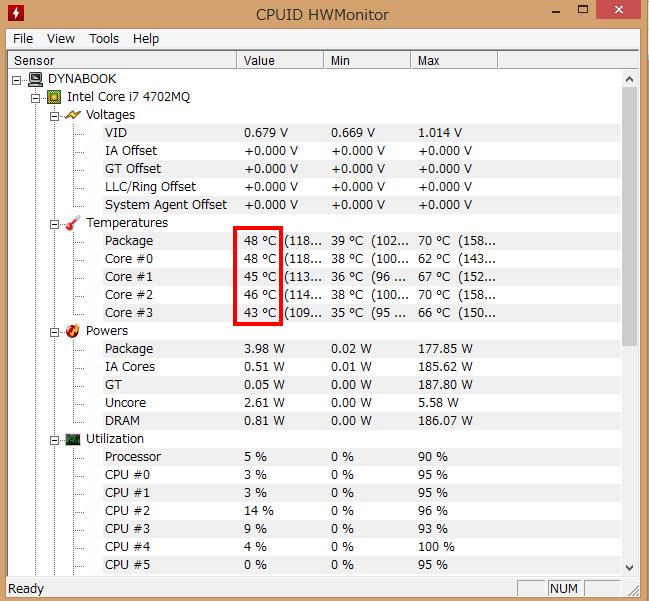Collapse the Intel Core i7 4702MQ node
The height and width of the screenshot is (601, 649).
pyautogui.click(x=36, y=98)
